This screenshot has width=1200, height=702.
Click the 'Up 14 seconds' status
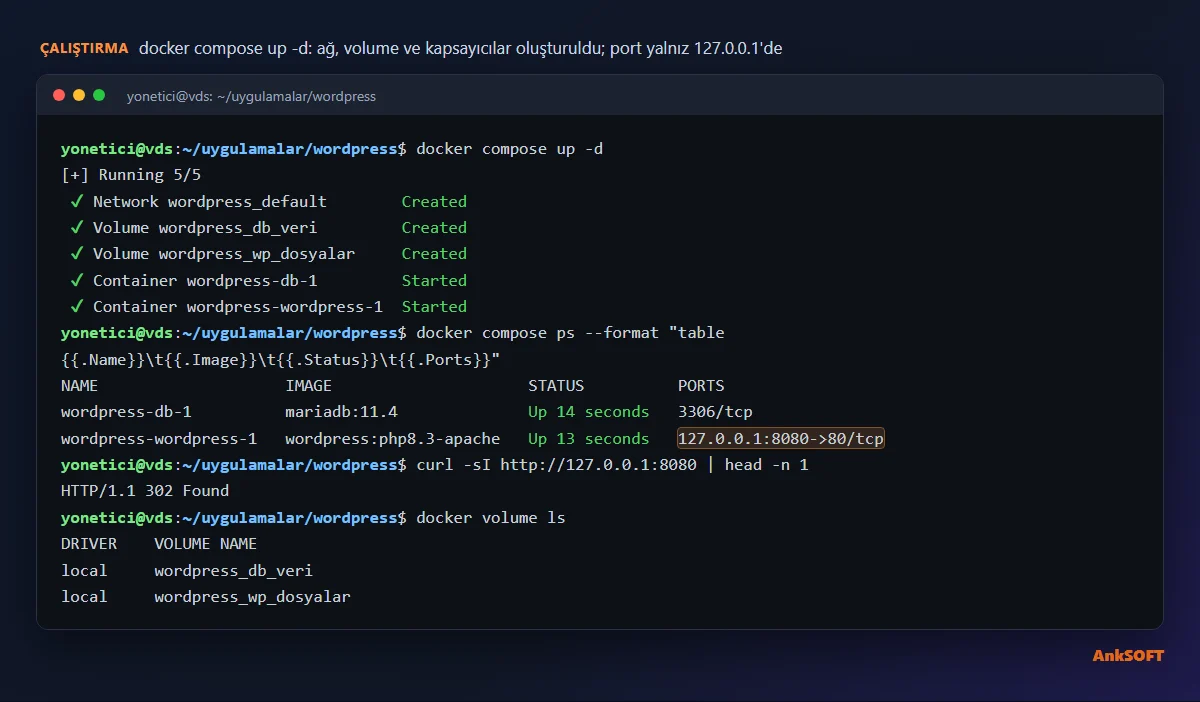coord(589,412)
